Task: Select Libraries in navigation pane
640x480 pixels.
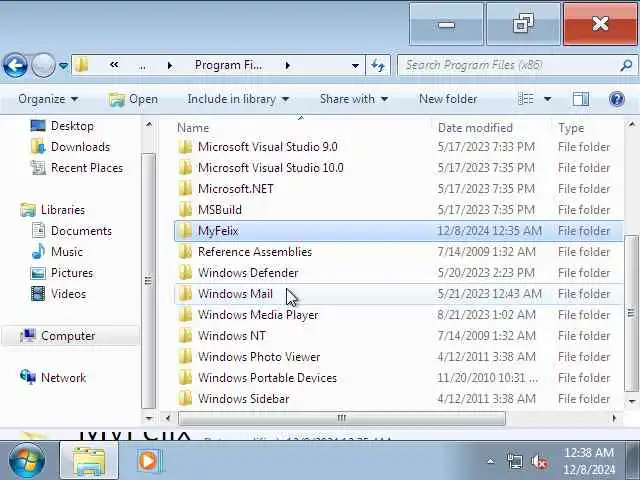Action: click(x=53, y=210)
